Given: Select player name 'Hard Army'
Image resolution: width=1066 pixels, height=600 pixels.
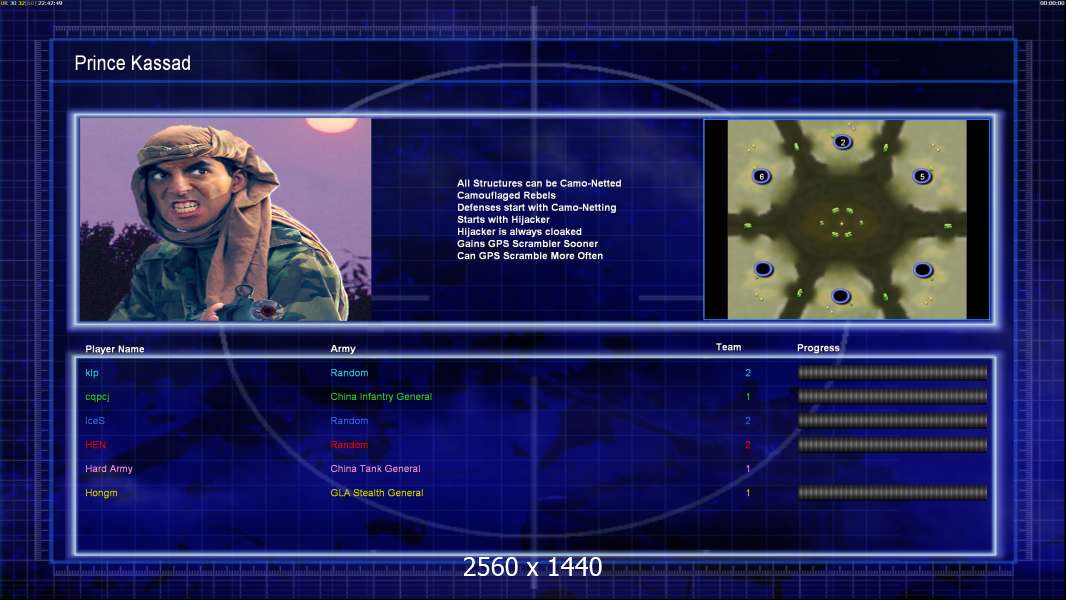Looking at the screenshot, I should click(x=109, y=469).
